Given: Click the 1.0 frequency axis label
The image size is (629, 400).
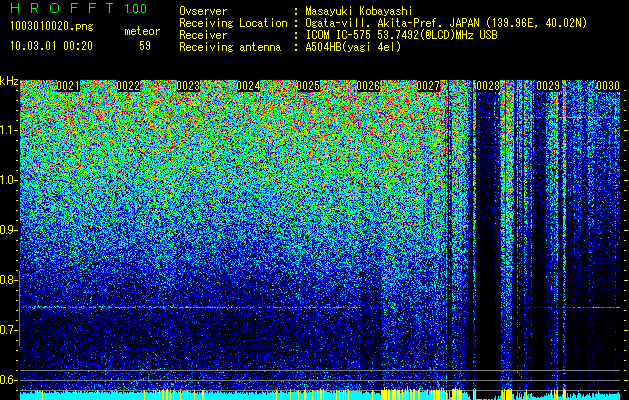Looking at the screenshot, I should tap(8, 180).
